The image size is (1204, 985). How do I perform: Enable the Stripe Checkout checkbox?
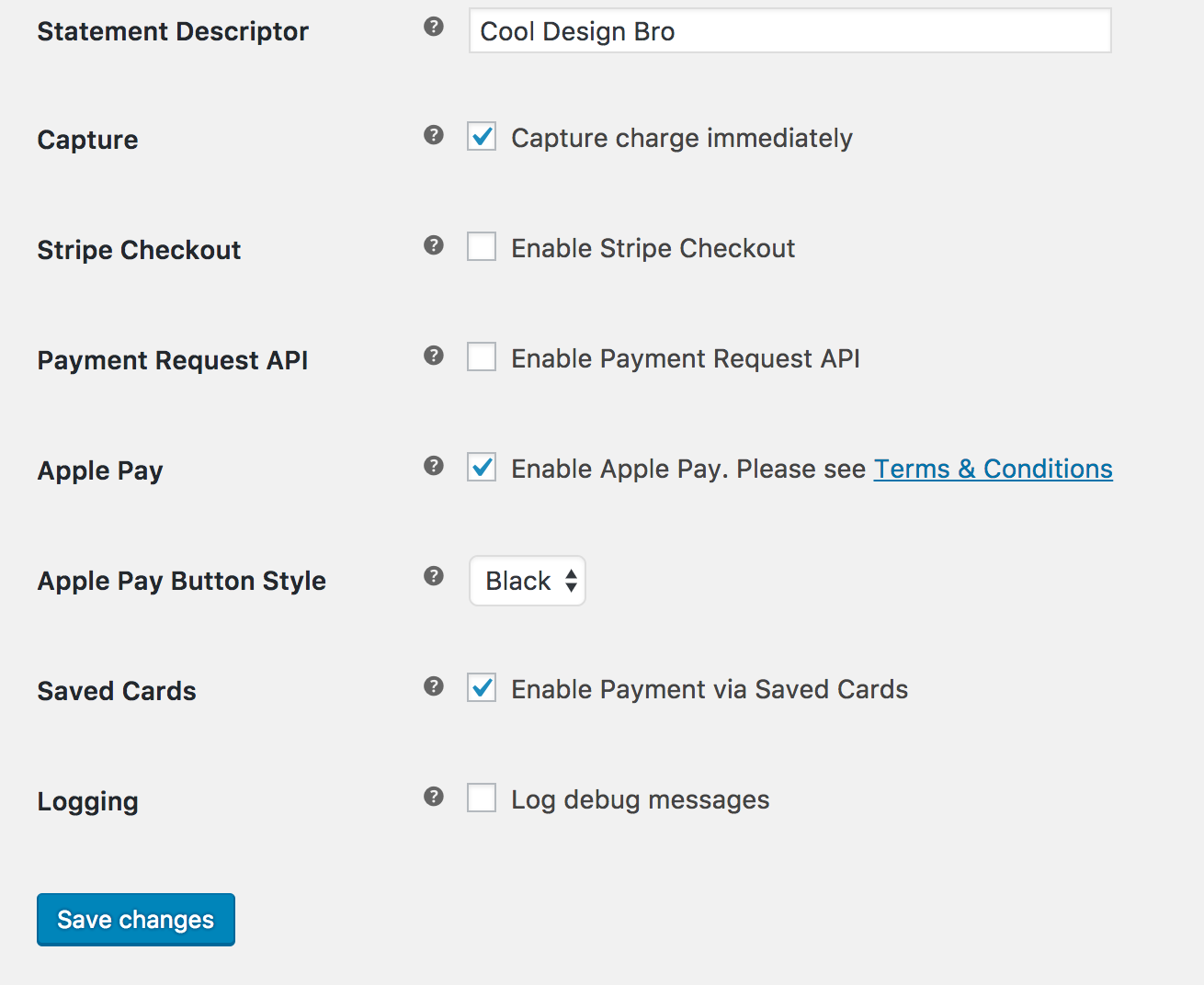[x=482, y=247]
